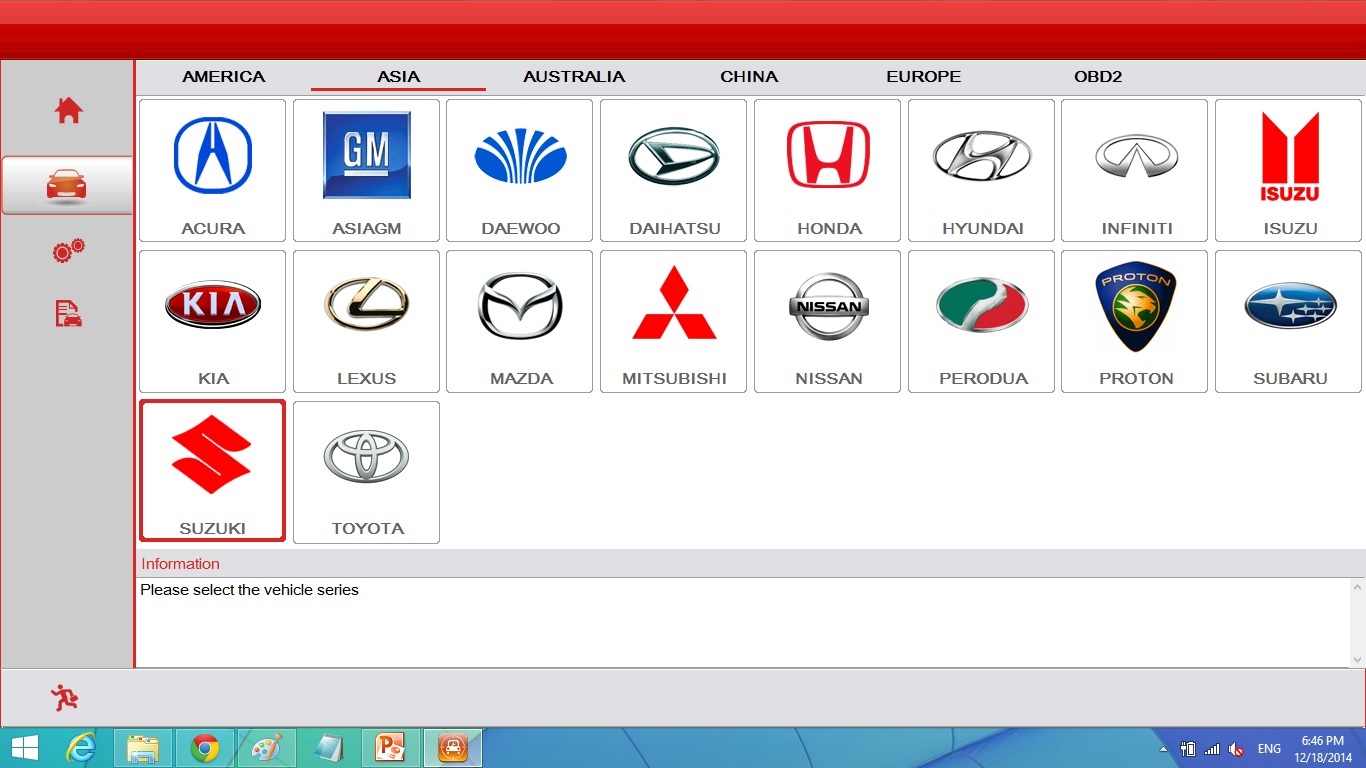This screenshot has width=1366, height=768.
Task: Select the TOYOTA brand tile
Action: 366,472
